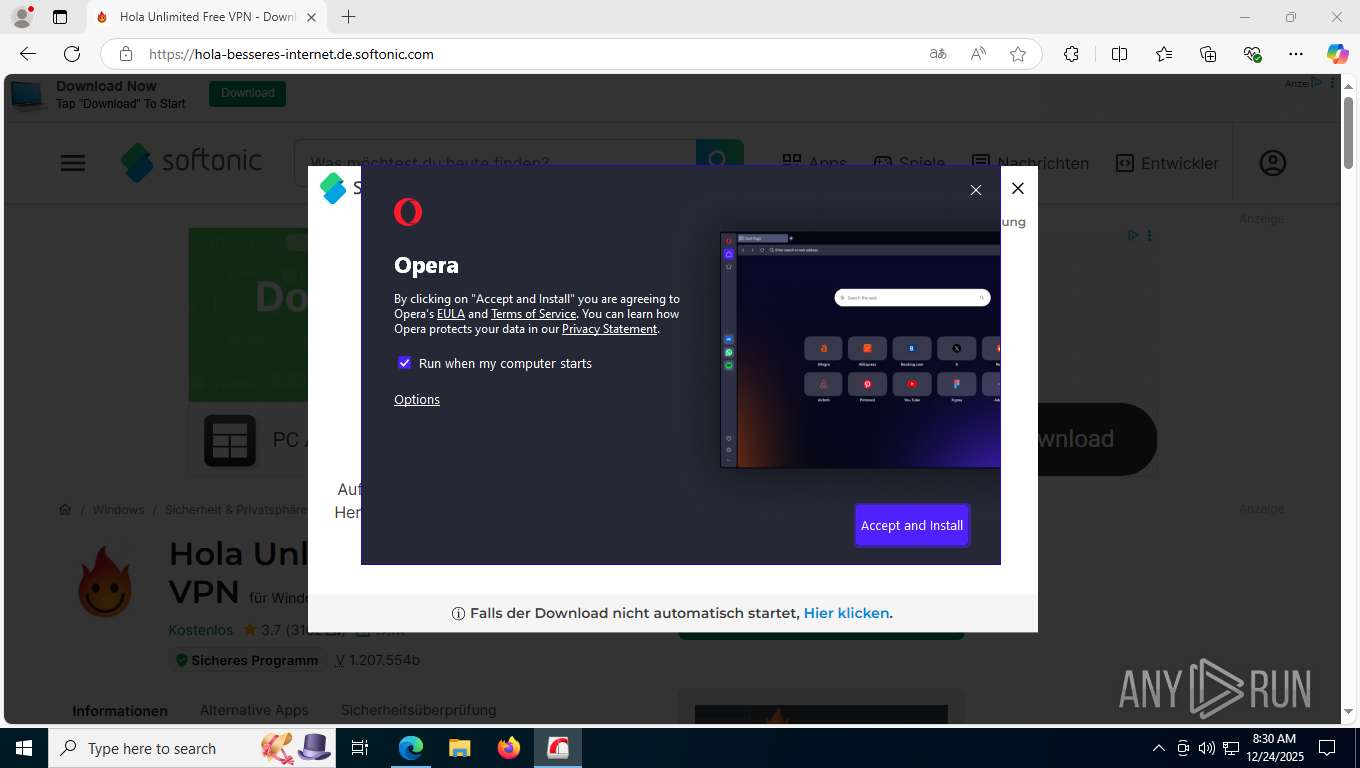Close the Softonic download popup
1360x768 pixels.
pos(1018,188)
